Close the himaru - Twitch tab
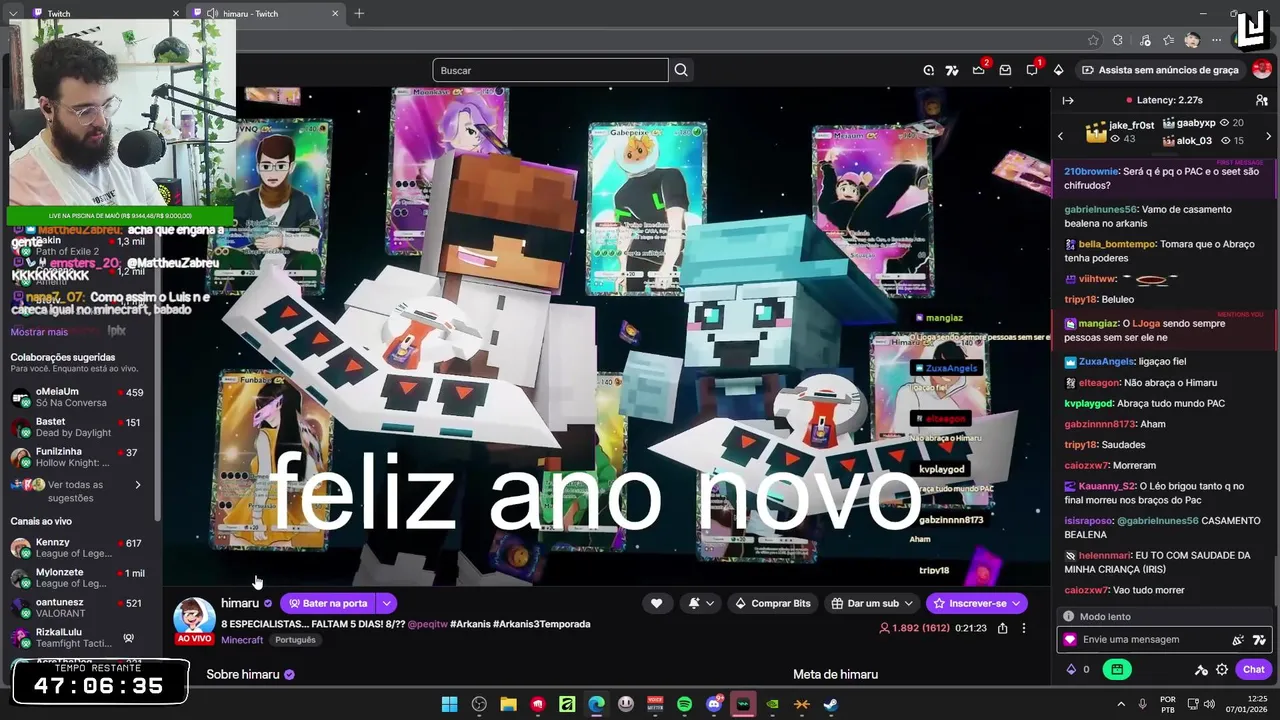Image resolution: width=1280 pixels, height=720 pixels. [335, 13]
